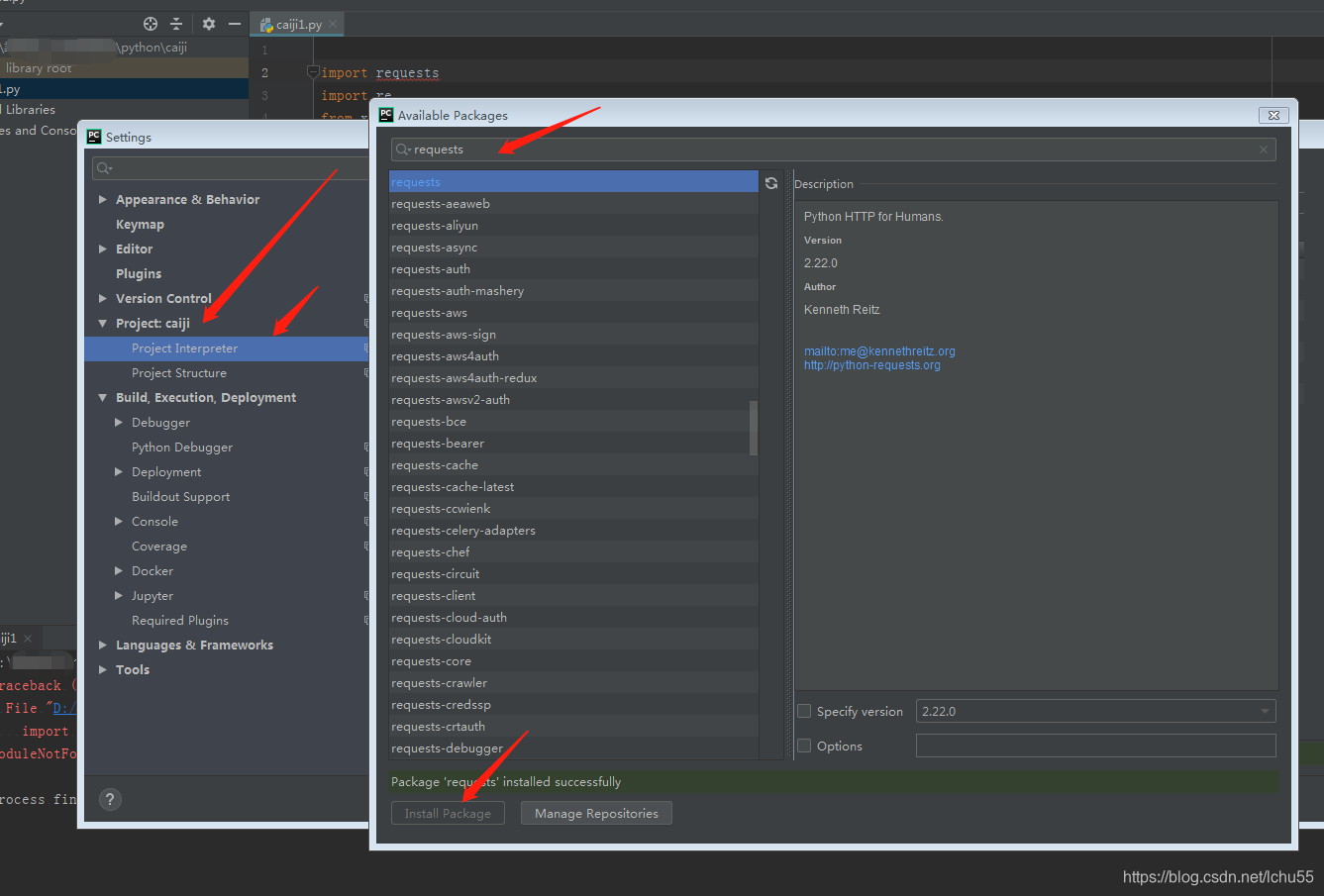Expand the Jupyter settings node
The image size is (1324, 896).
(119, 595)
